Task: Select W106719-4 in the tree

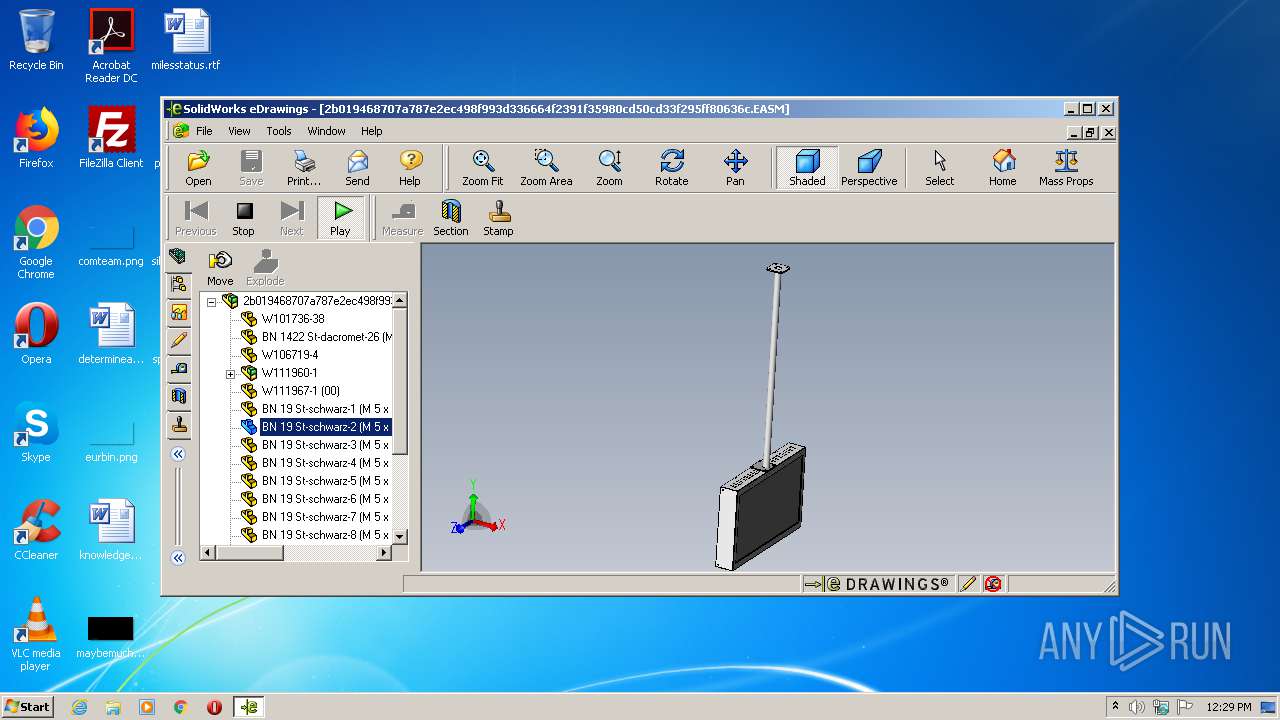Action: coord(290,355)
